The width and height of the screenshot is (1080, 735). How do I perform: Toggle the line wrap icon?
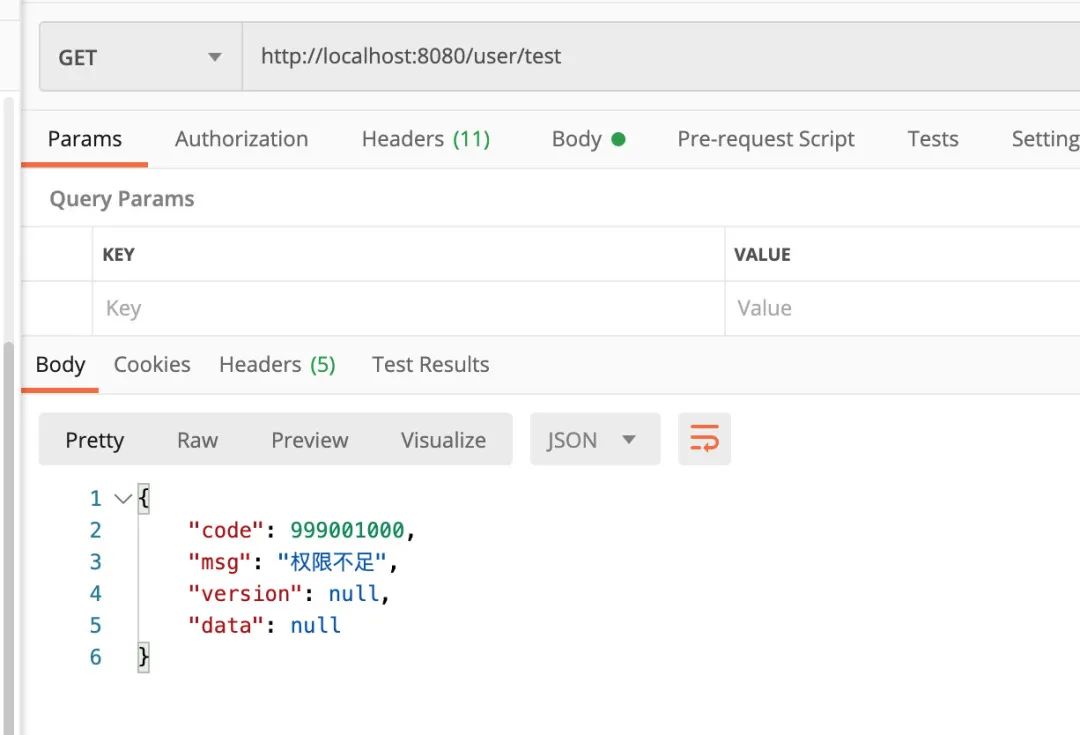coord(704,439)
